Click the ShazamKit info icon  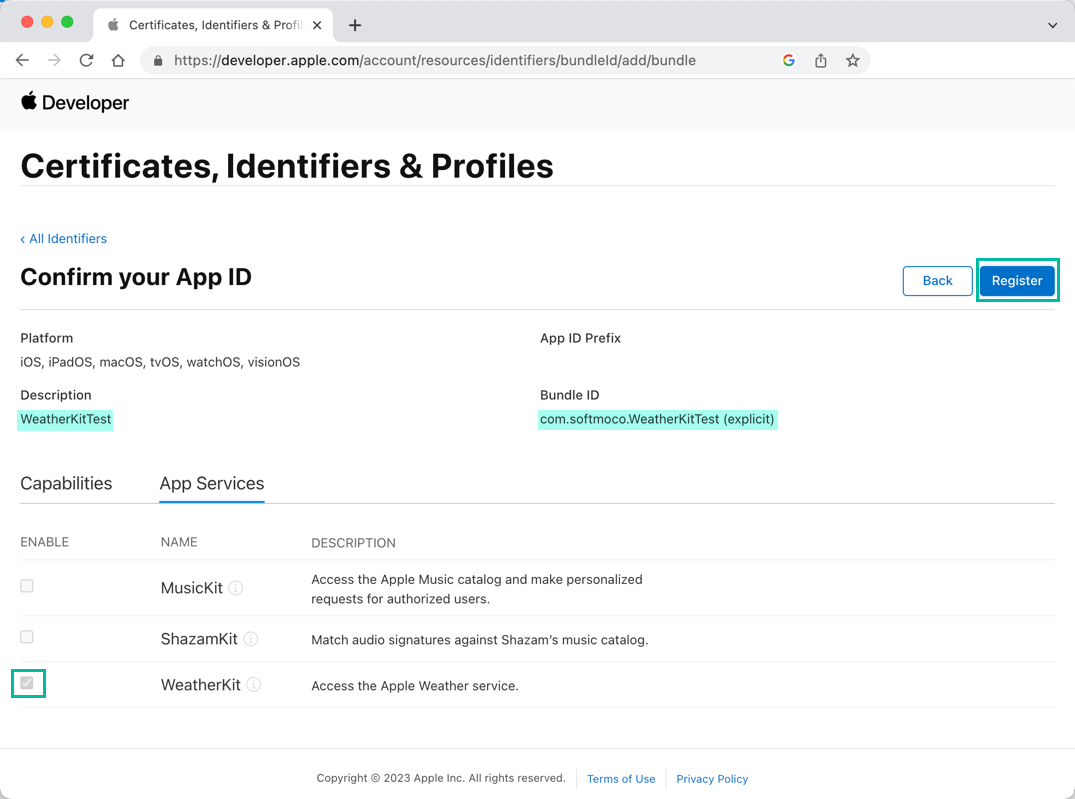coord(251,639)
